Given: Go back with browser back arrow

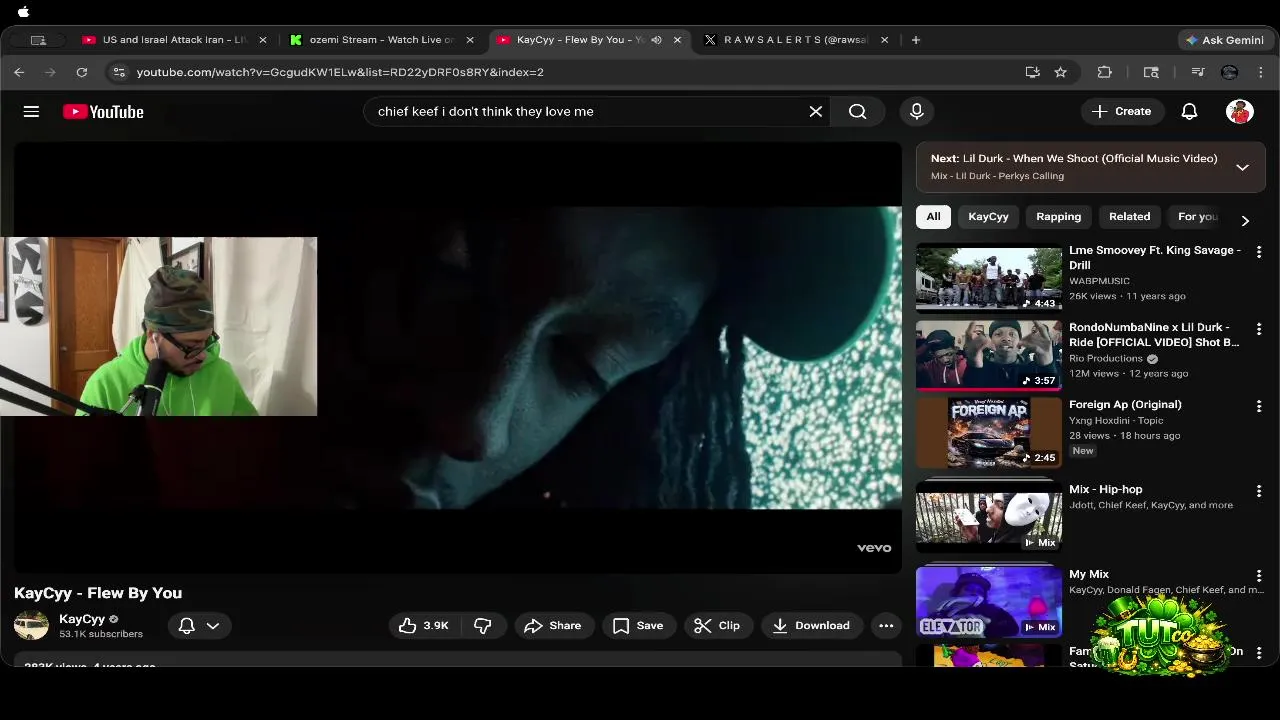Looking at the screenshot, I should point(19,72).
